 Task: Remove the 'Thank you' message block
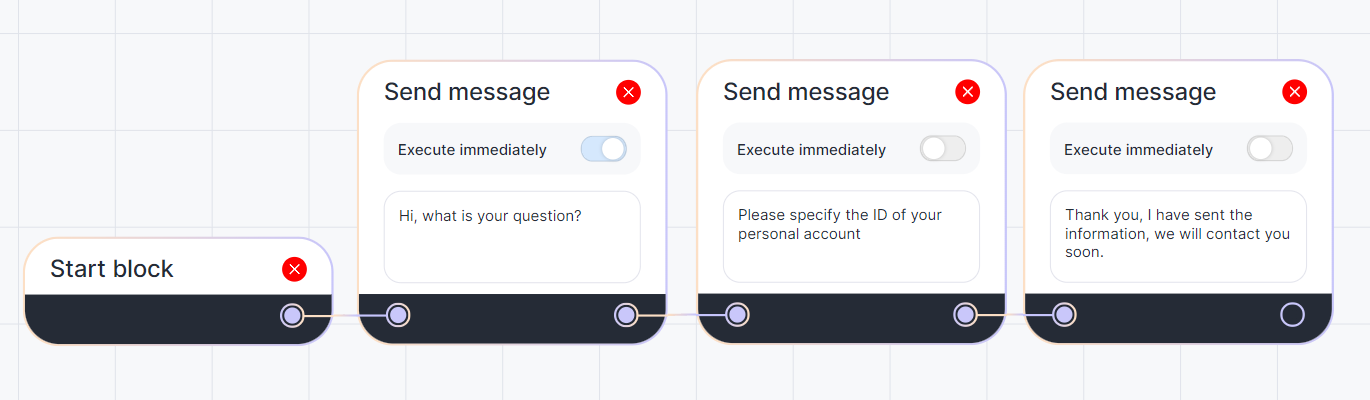pos(1294,92)
